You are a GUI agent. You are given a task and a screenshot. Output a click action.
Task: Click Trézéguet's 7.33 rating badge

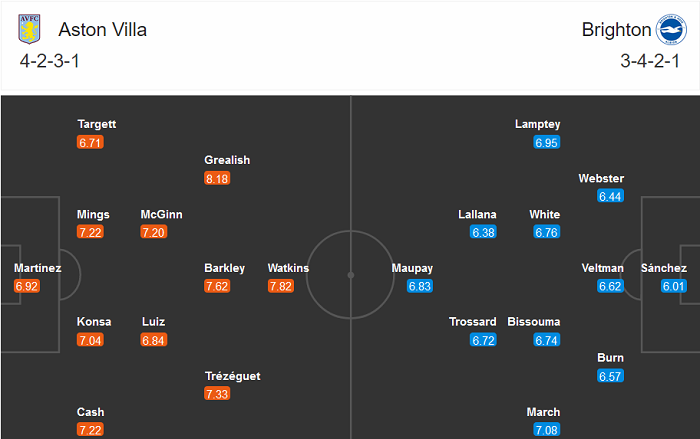click(x=217, y=394)
